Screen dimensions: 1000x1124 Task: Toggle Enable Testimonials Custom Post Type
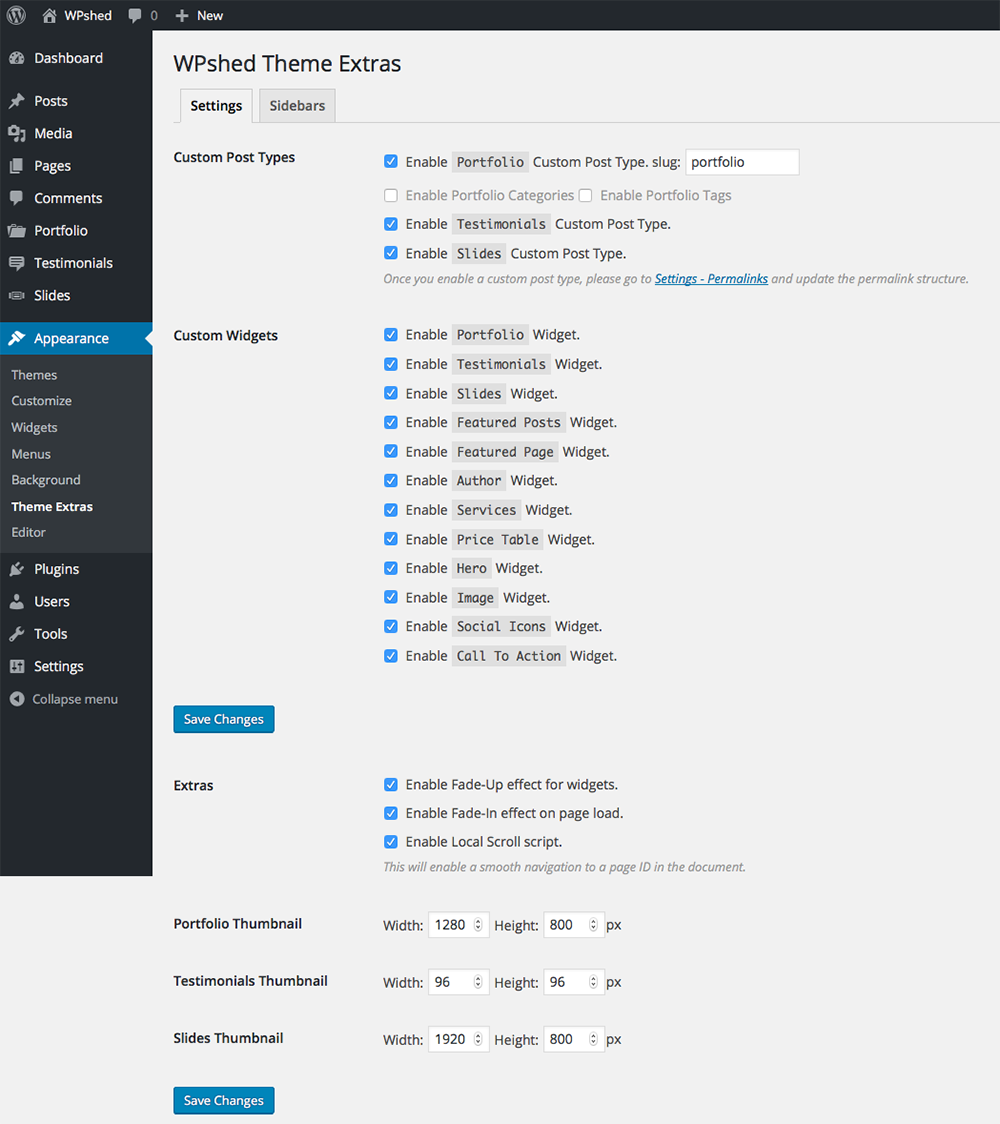click(391, 224)
